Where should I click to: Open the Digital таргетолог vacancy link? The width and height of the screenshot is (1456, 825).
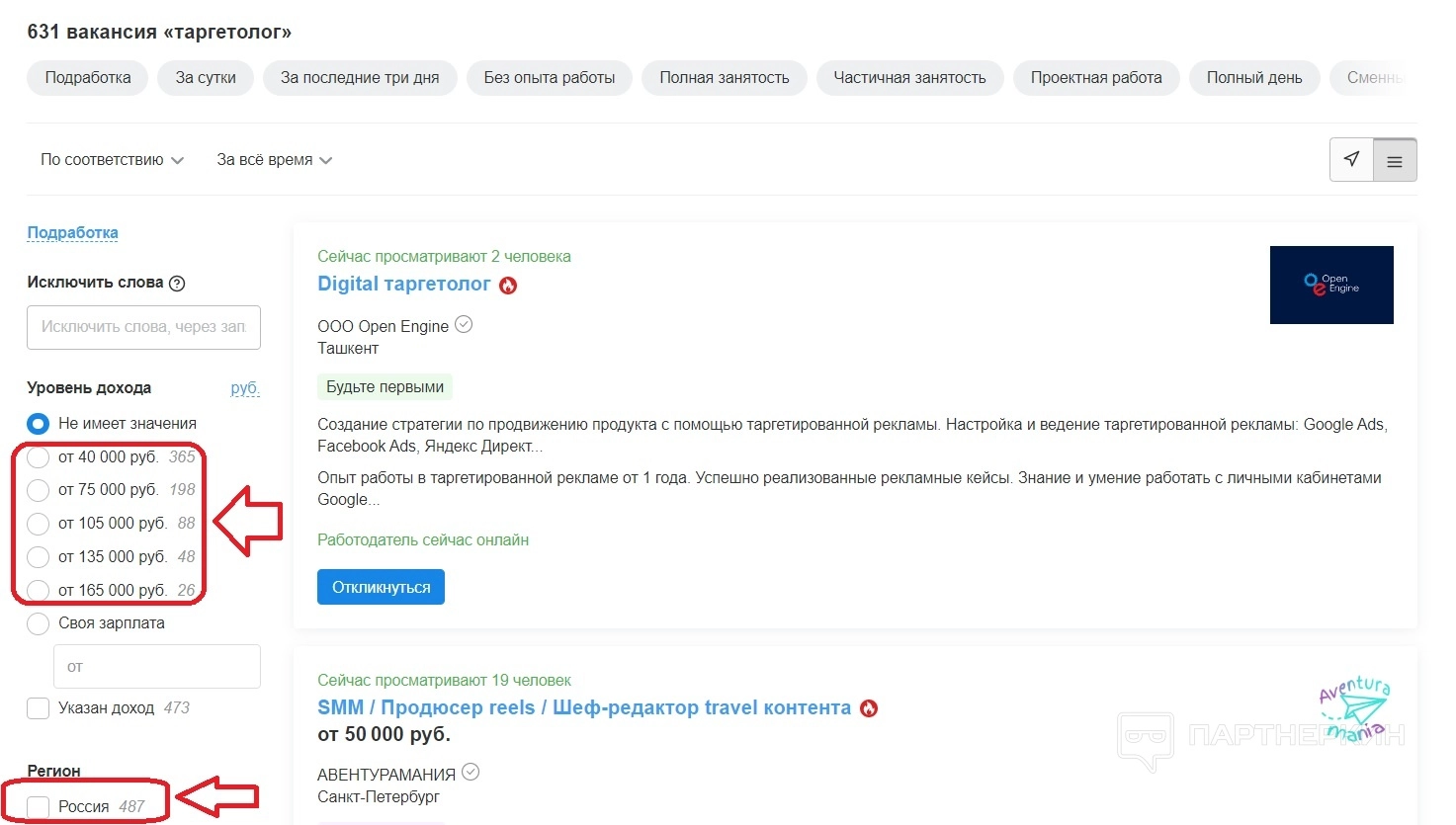click(x=403, y=285)
